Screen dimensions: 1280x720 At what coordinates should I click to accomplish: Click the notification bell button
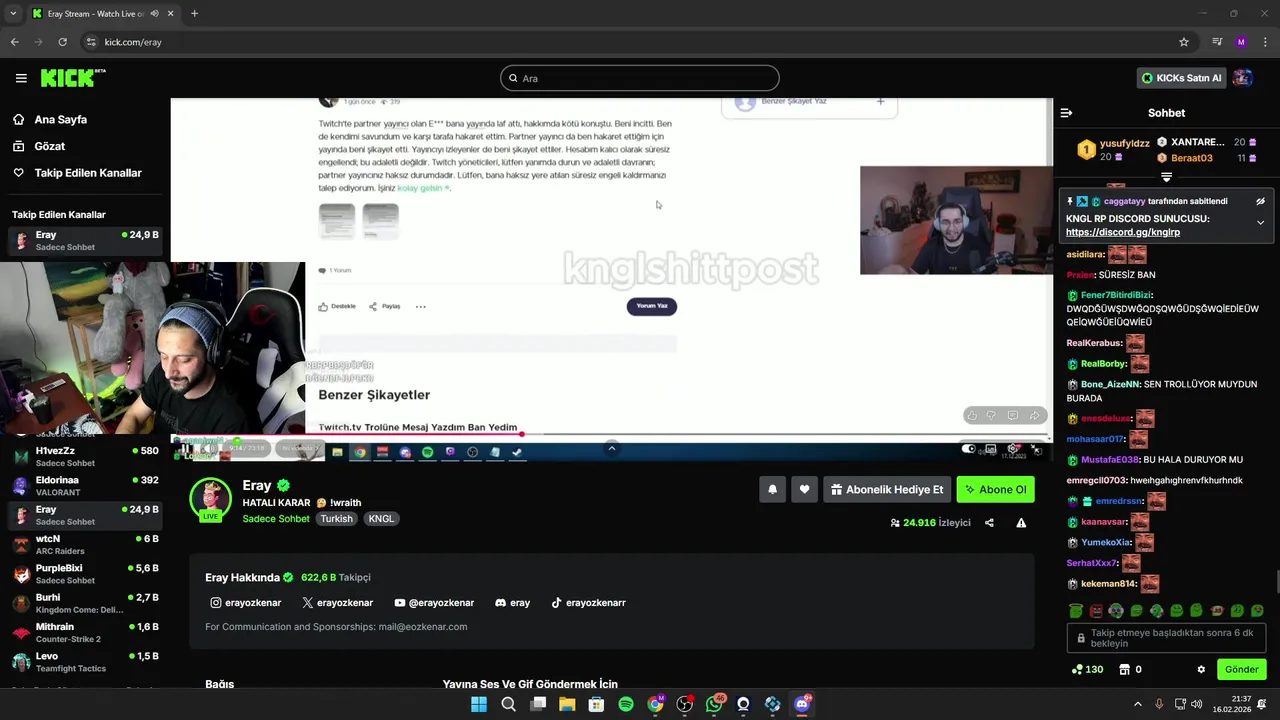click(x=772, y=489)
